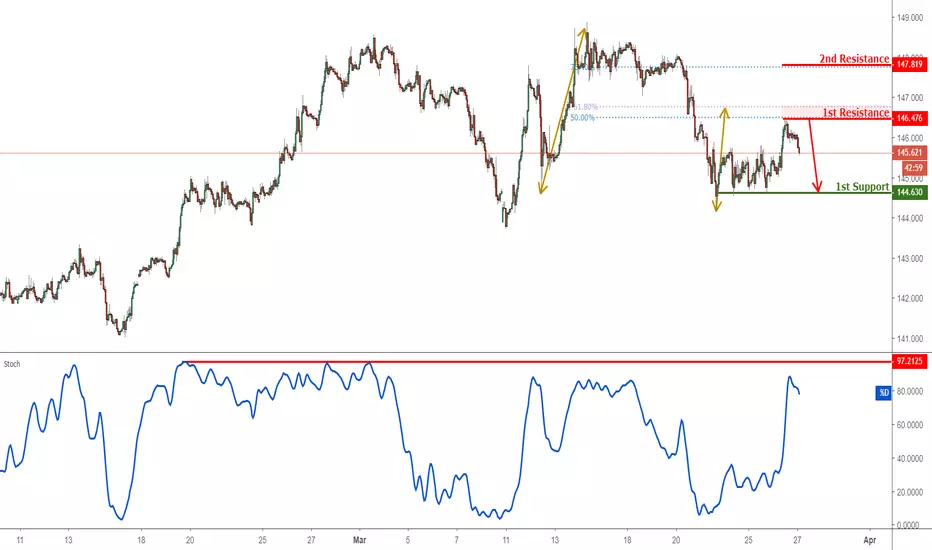Click the 40.0000 stochastic axis label
The width and height of the screenshot is (932, 550).
click(909, 458)
